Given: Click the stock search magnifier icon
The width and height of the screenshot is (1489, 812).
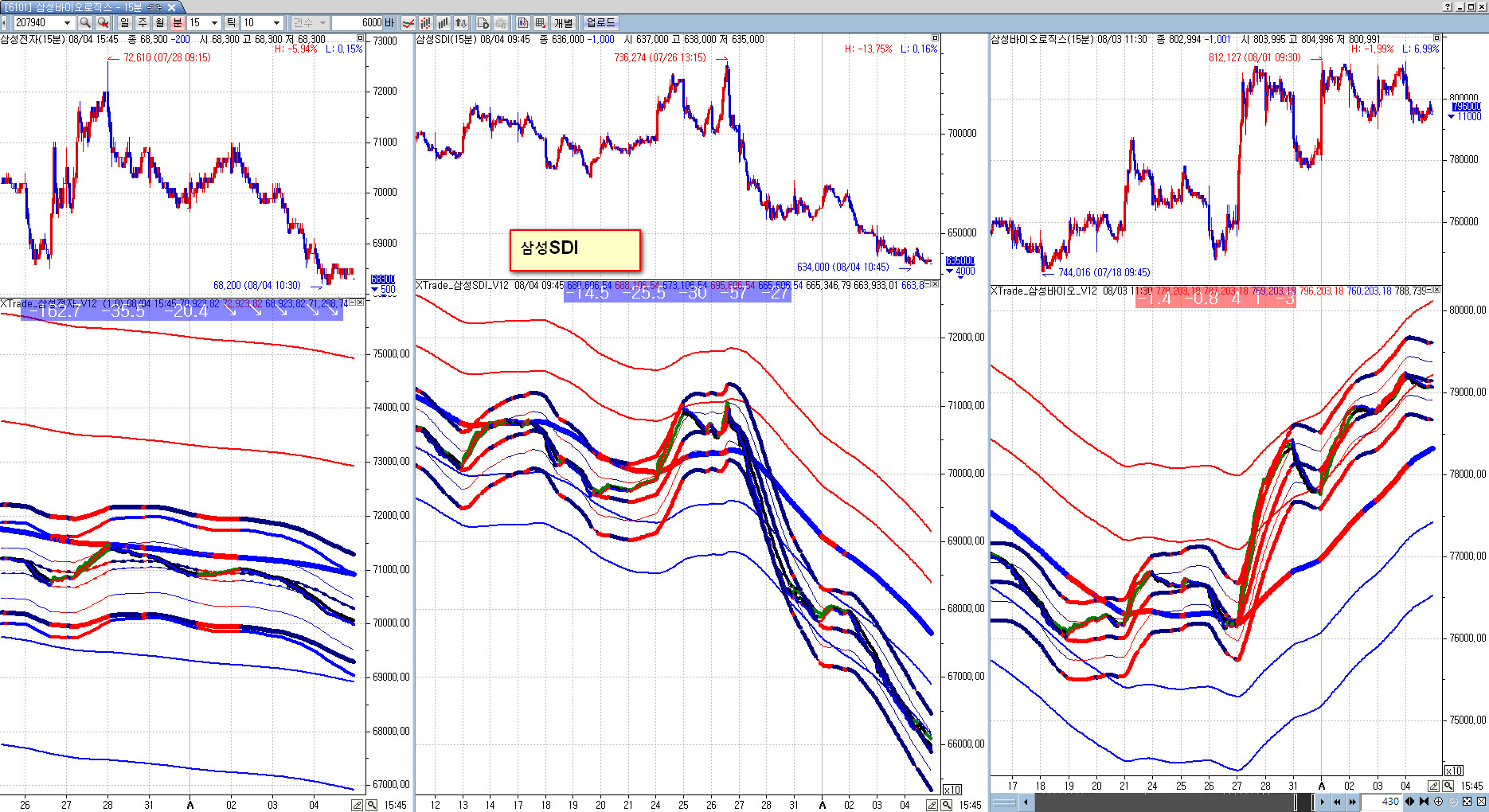Looking at the screenshot, I should (85, 23).
